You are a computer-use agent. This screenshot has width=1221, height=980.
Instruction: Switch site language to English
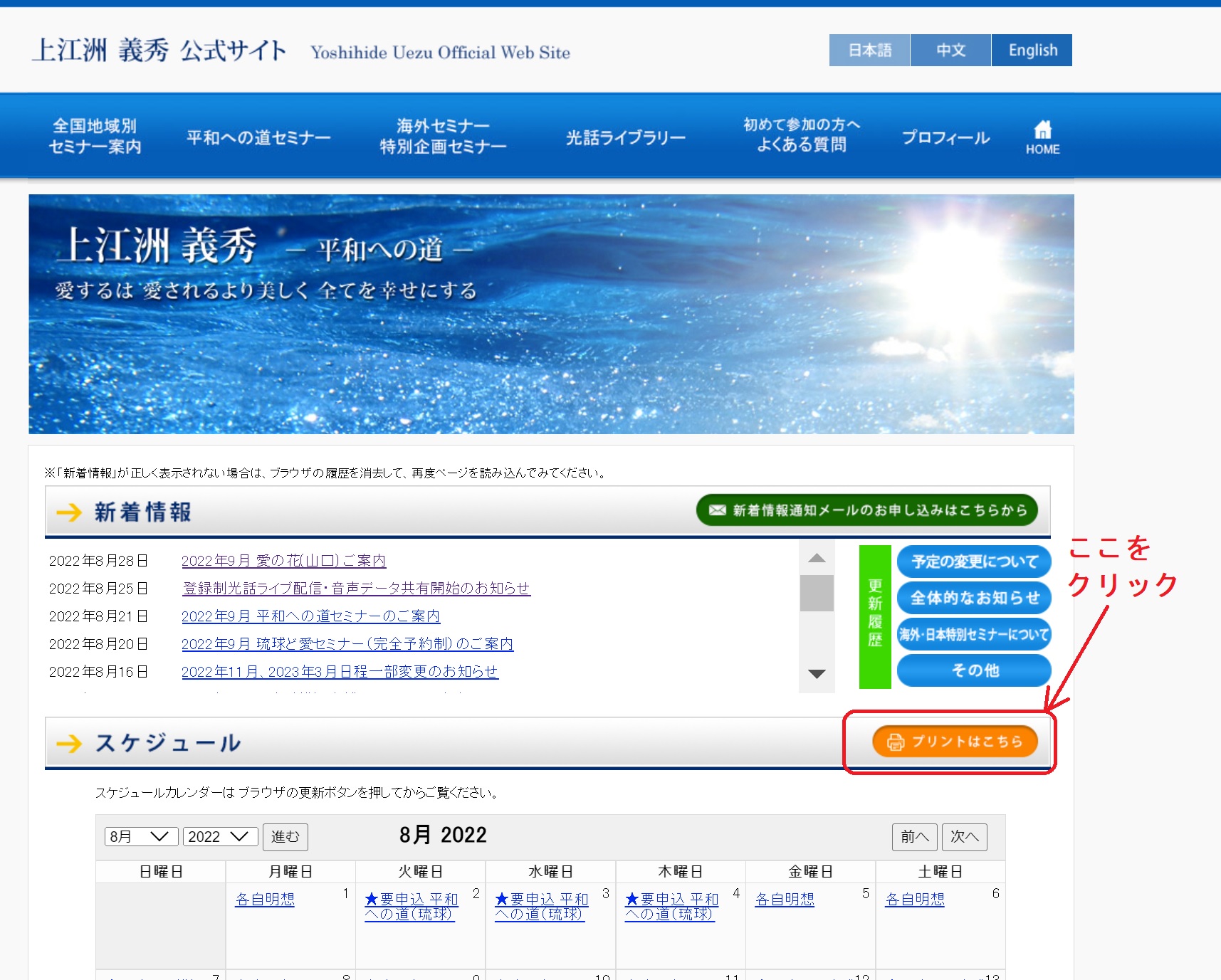tap(1032, 51)
